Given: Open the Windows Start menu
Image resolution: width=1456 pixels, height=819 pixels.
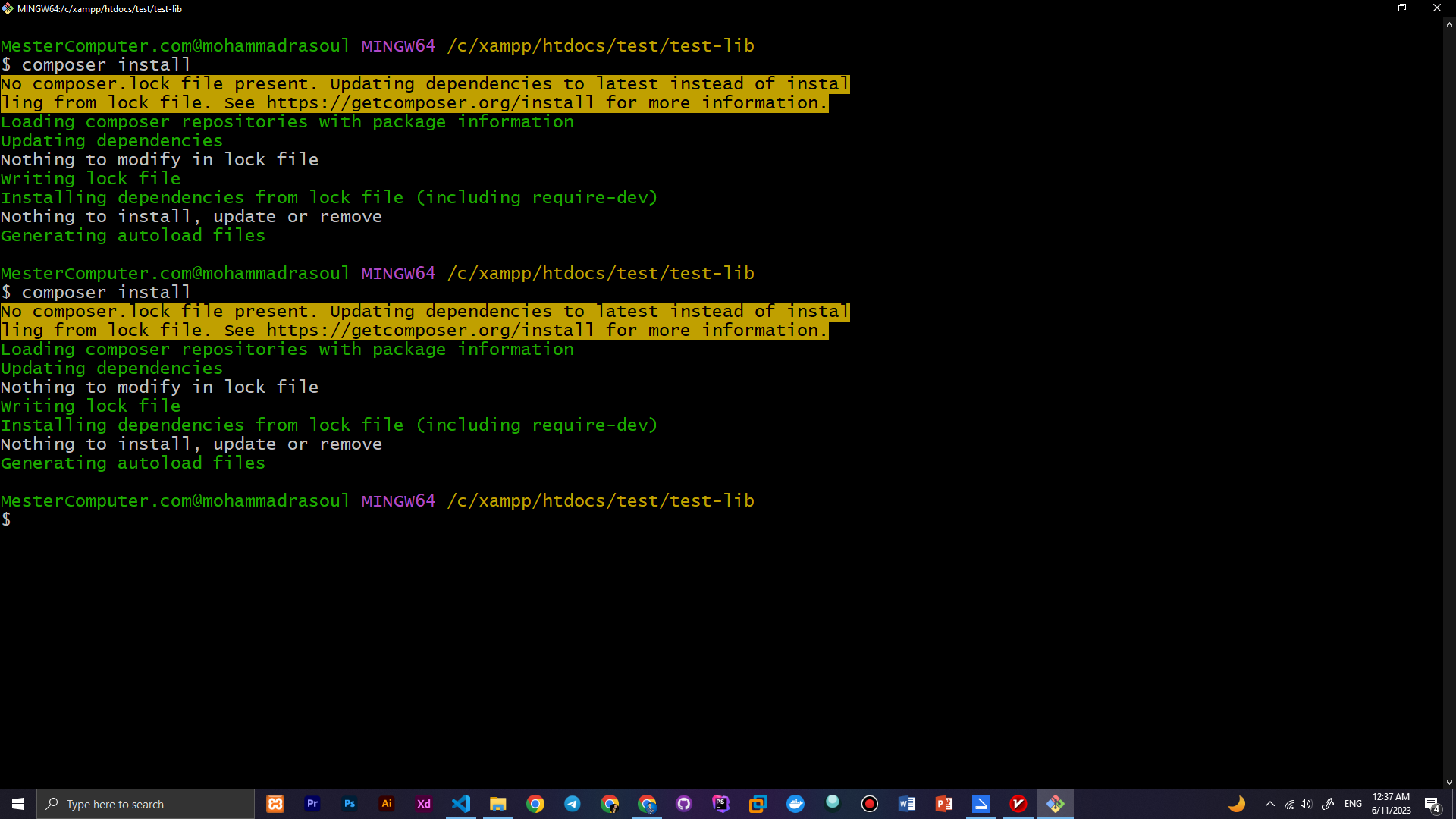Looking at the screenshot, I should tap(18, 804).
